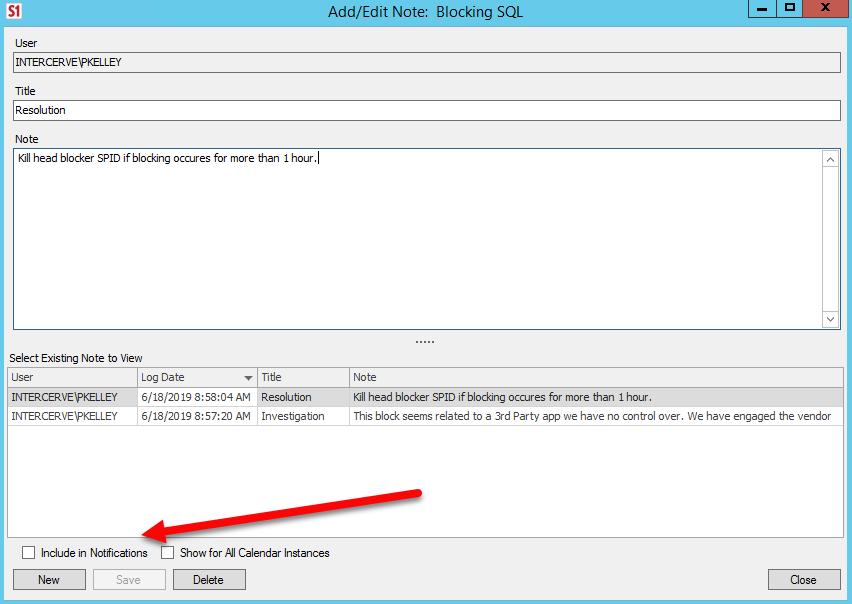The width and height of the screenshot is (852, 604).
Task: Click INTERCERVE\PKELLEY in the Resolution row
Action: pyautogui.click(x=72, y=397)
